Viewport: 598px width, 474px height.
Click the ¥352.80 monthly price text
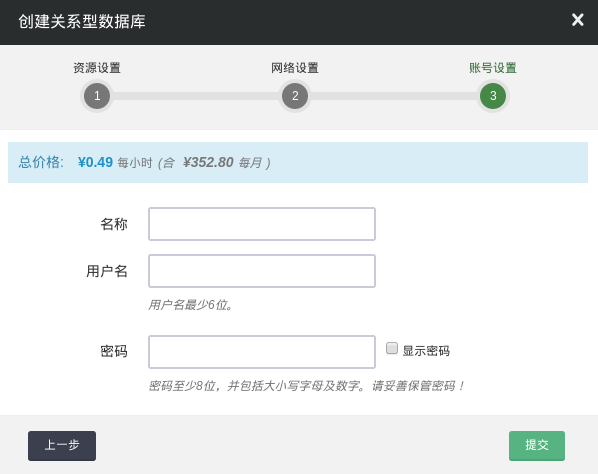click(x=208, y=162)
